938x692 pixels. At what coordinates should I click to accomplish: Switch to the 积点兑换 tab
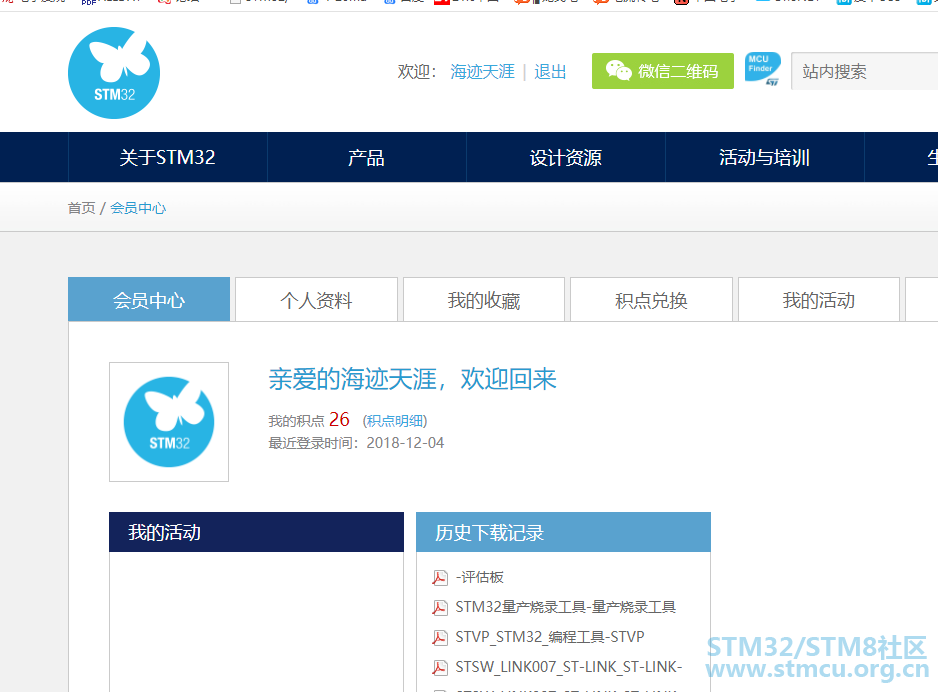(x=651, y=300)
